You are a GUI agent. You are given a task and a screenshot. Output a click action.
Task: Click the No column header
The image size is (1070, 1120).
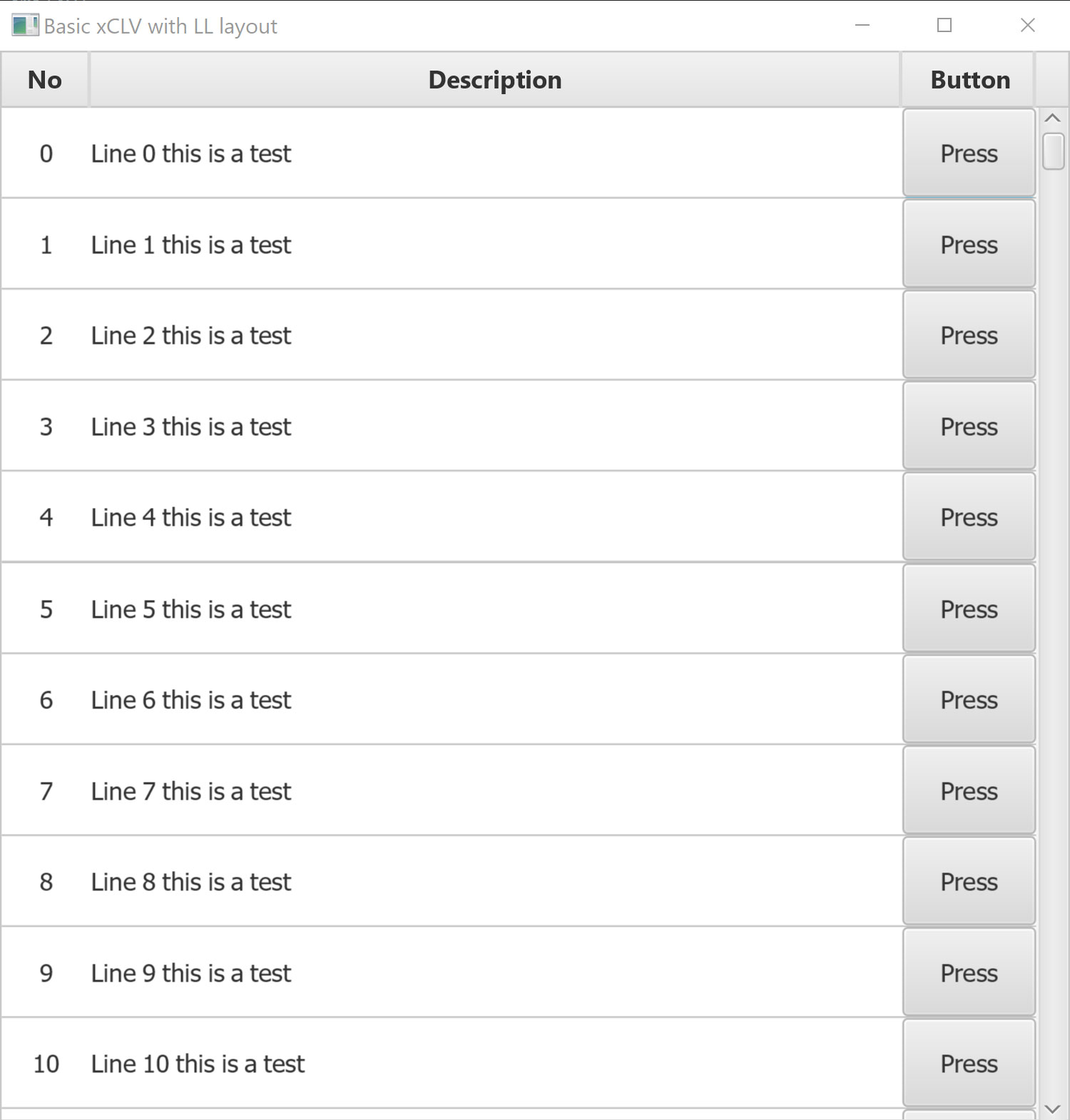45,80
